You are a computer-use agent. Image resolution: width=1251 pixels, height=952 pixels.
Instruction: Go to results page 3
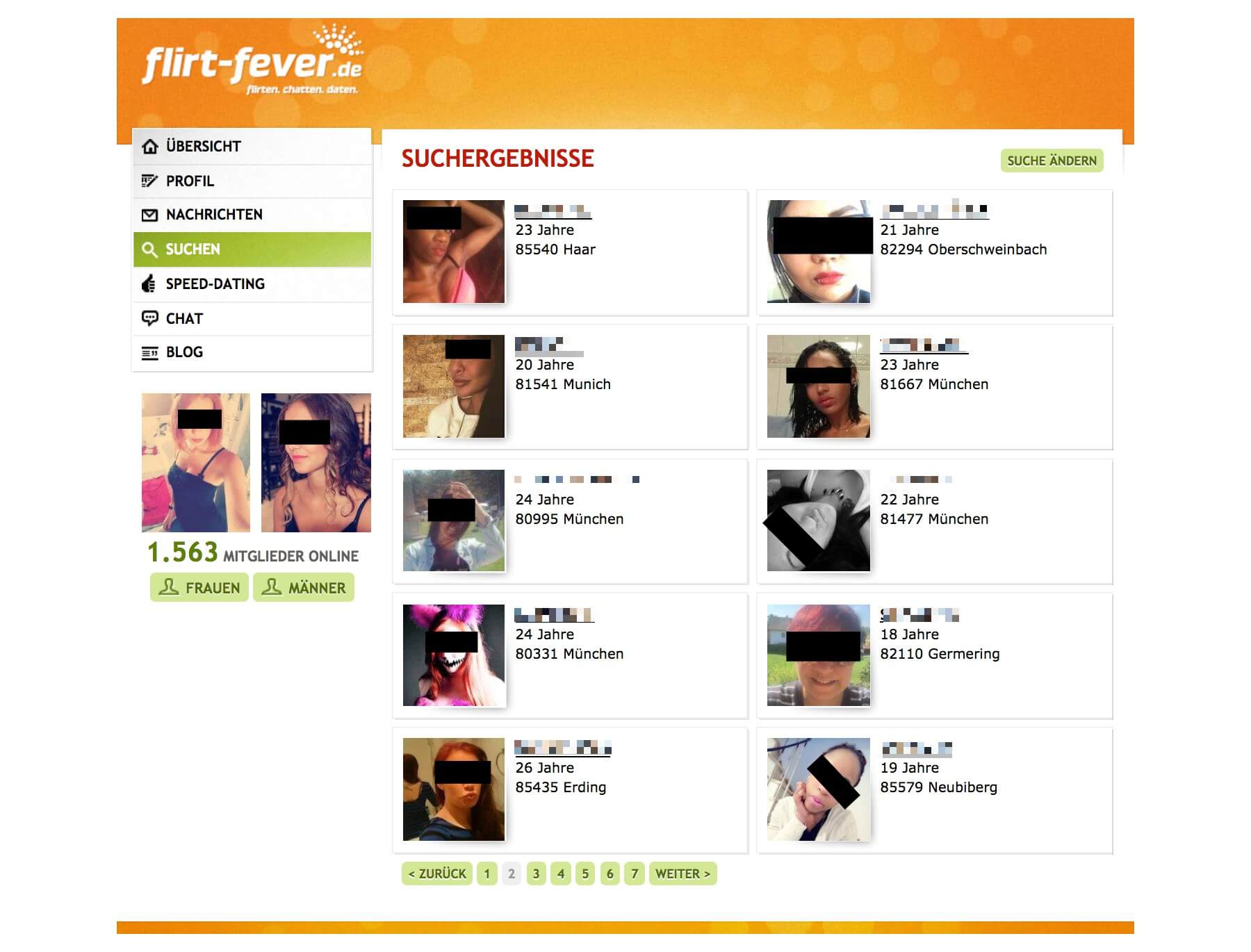[536, 873]
